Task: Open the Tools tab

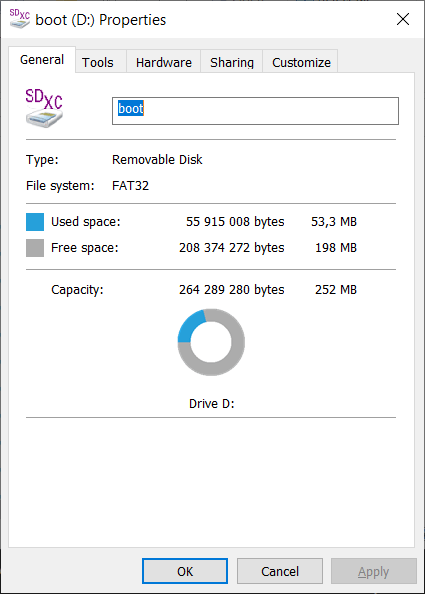Action: [98, 62]
